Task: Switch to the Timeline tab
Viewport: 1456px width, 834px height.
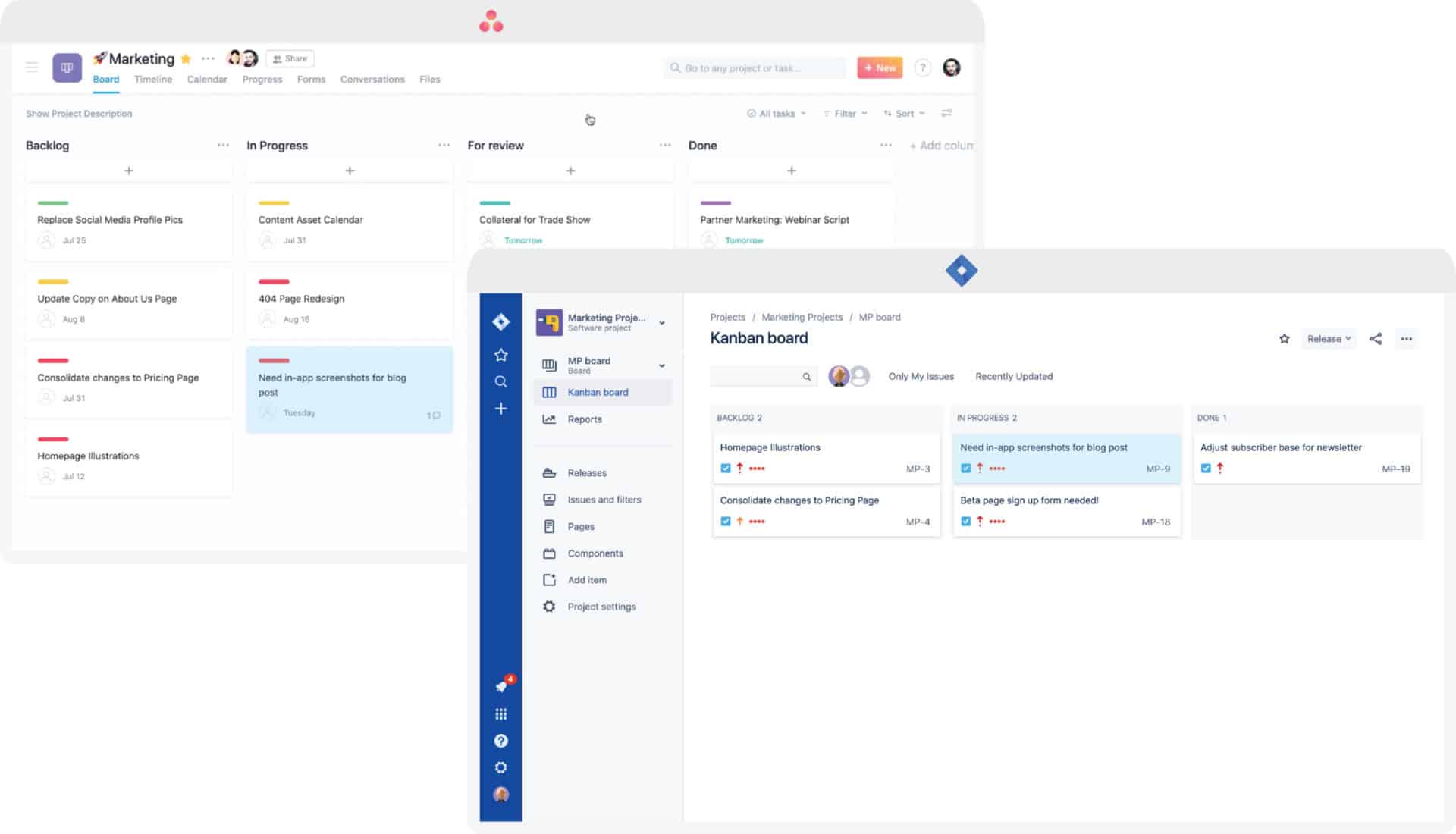Action: point(152,79)
